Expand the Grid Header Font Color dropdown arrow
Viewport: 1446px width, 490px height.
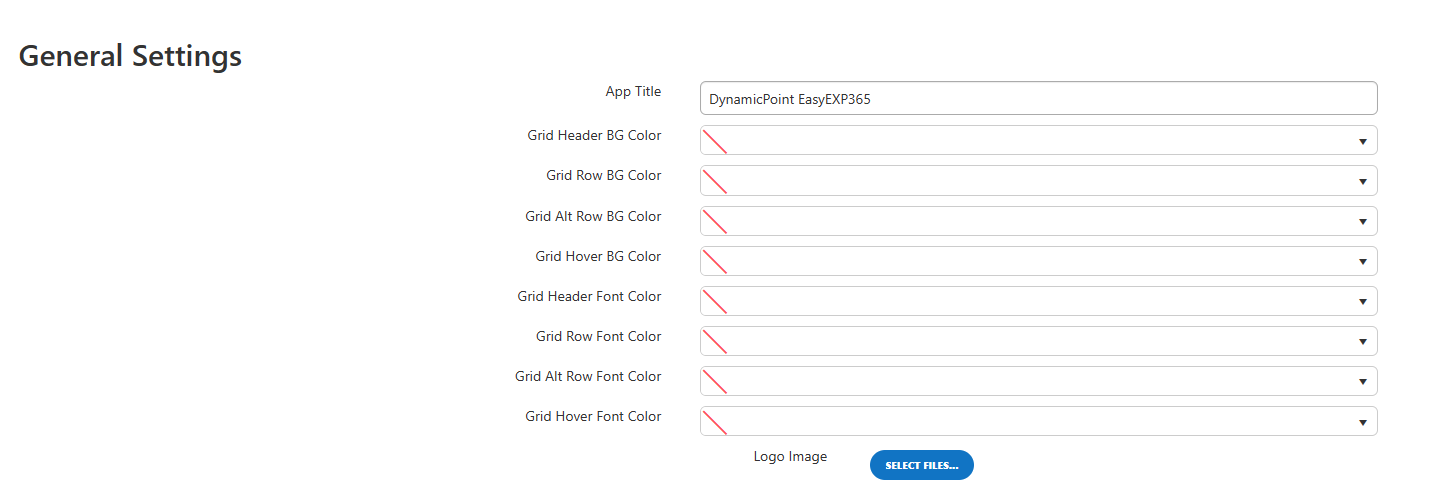click(x=1362, y=301)
